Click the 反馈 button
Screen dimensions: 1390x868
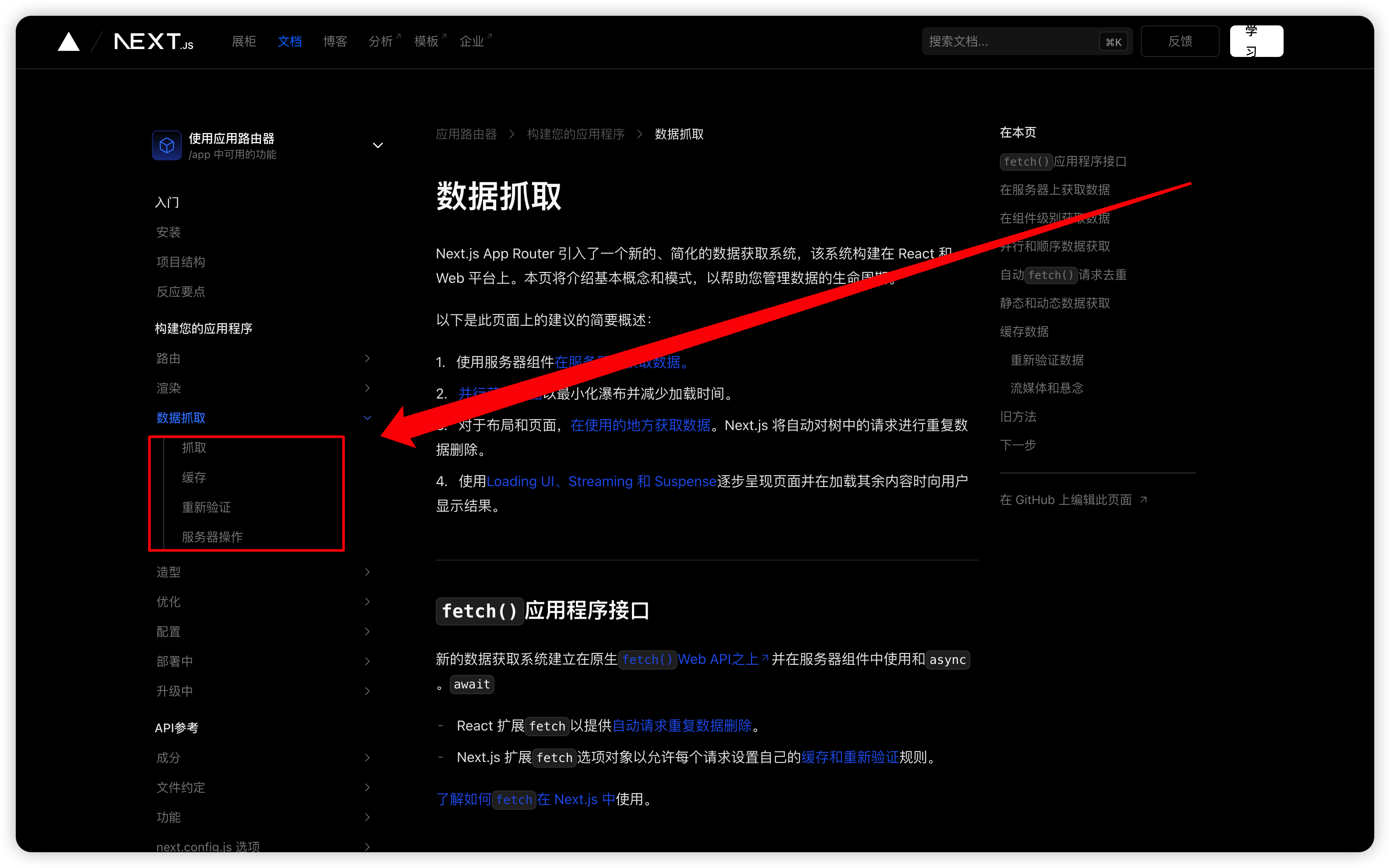coord(1180,41)
